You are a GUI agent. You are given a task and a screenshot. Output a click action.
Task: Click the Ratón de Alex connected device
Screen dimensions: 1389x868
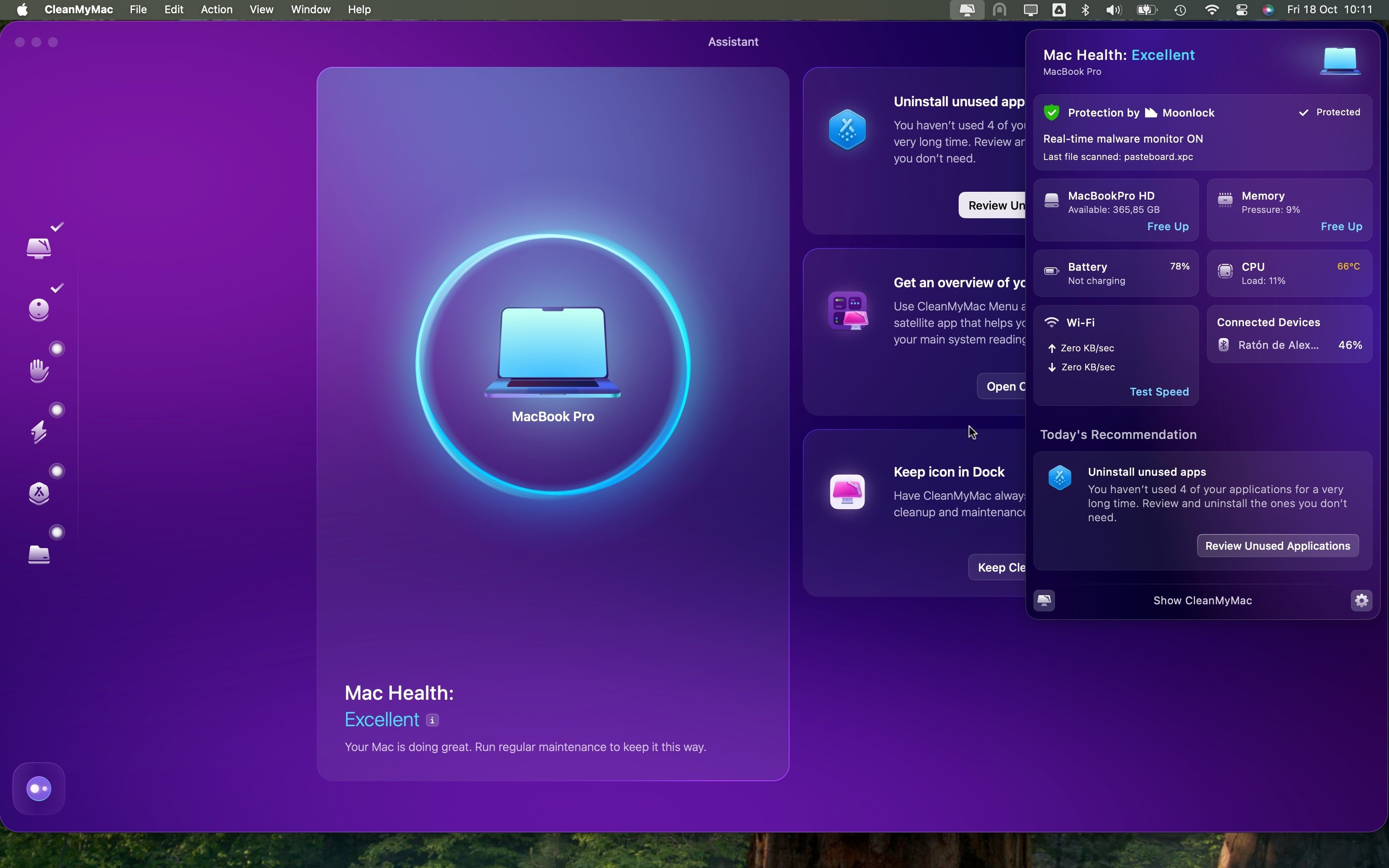coord(1289,345)
